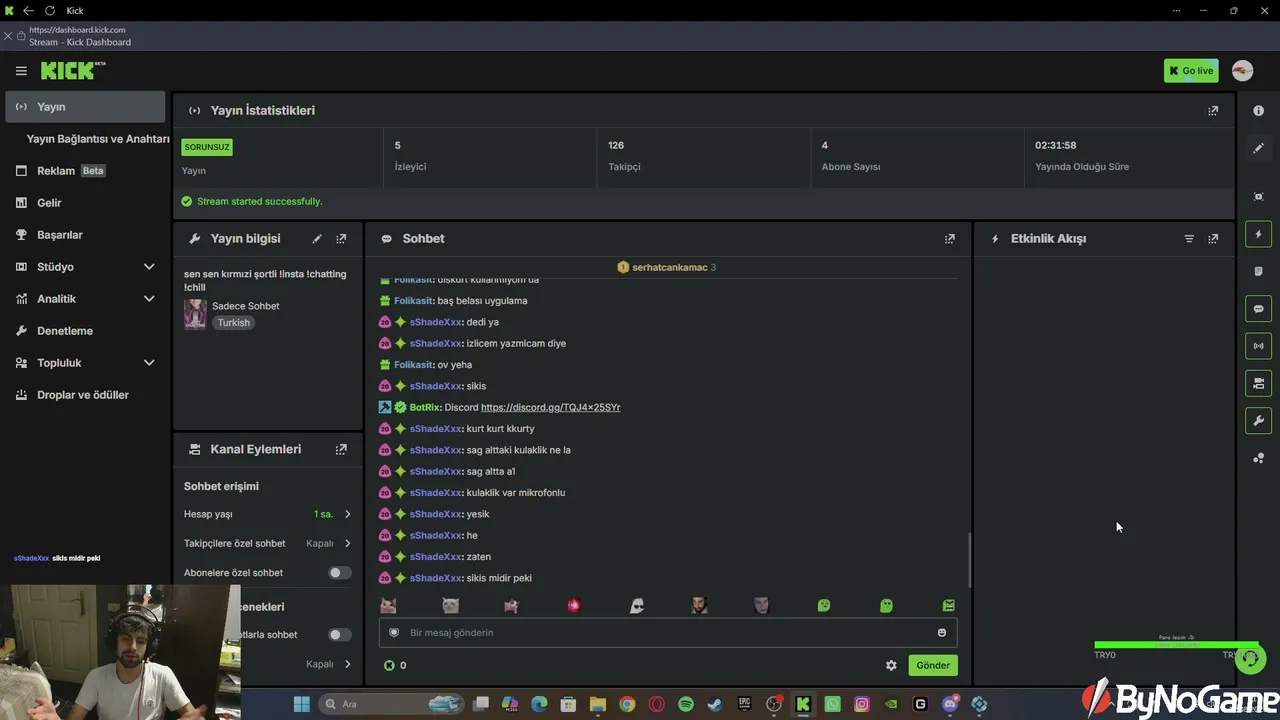Pop out the Sohbet chat panel
Viewport: 1280px width, 720px height.
(x=950, y=239)
